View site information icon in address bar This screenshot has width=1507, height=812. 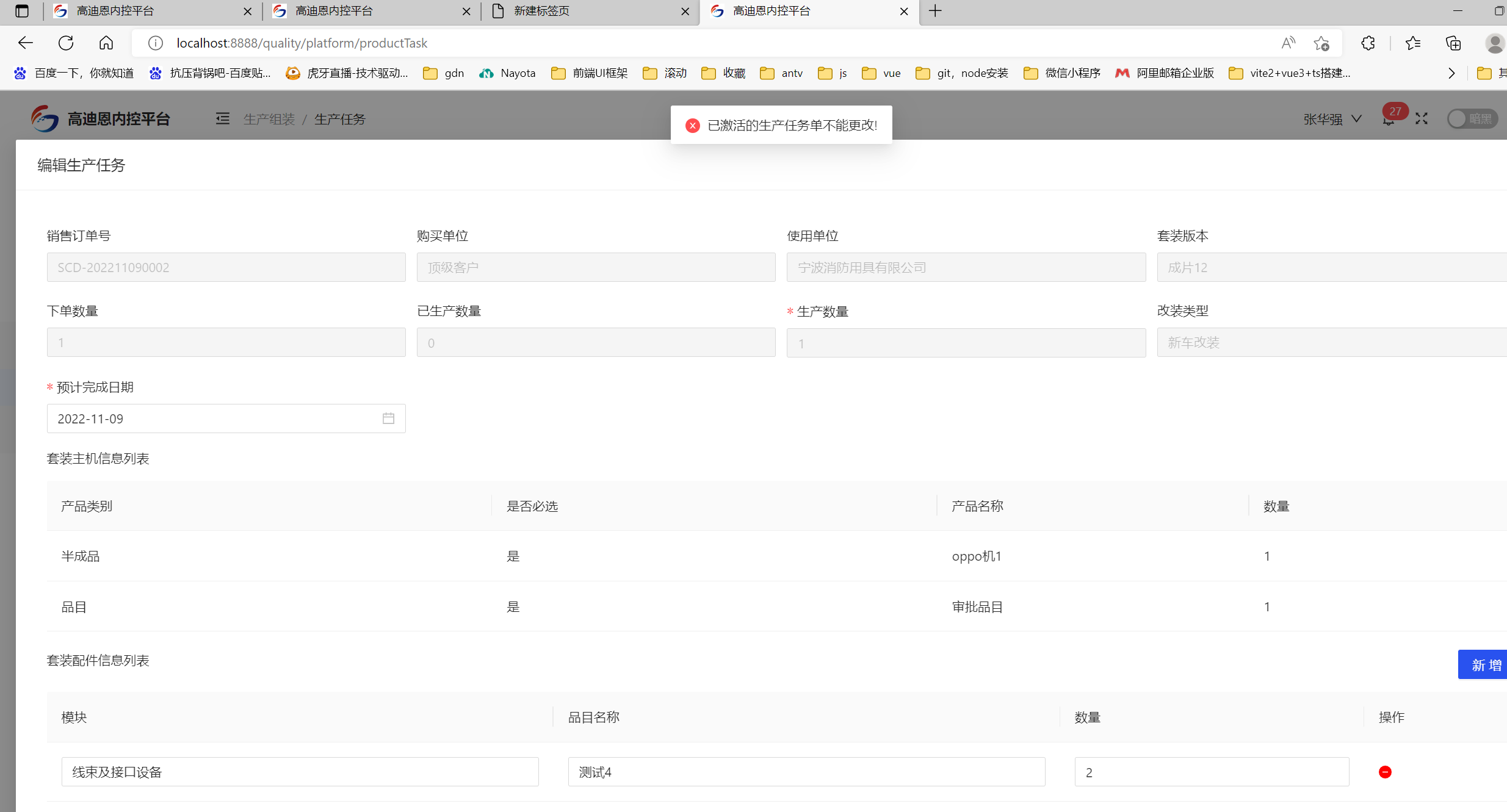(156, 43)
